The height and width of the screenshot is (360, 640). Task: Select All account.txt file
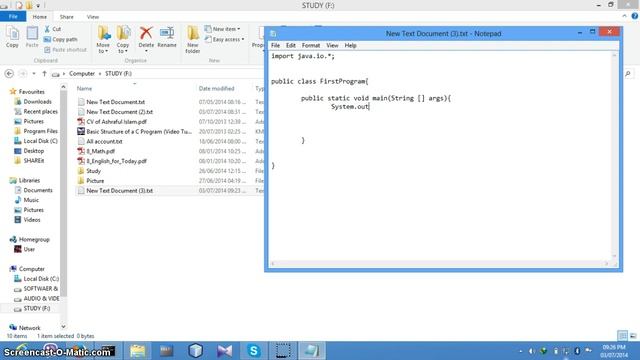pos(104,141)
